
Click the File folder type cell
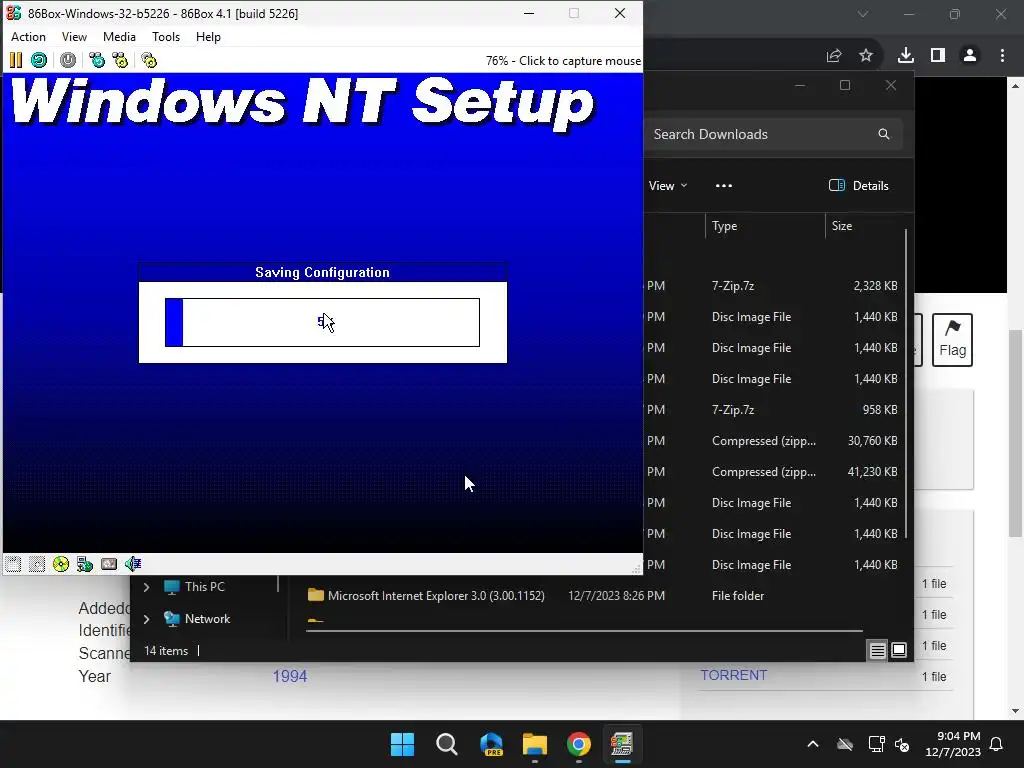point(738,596)
